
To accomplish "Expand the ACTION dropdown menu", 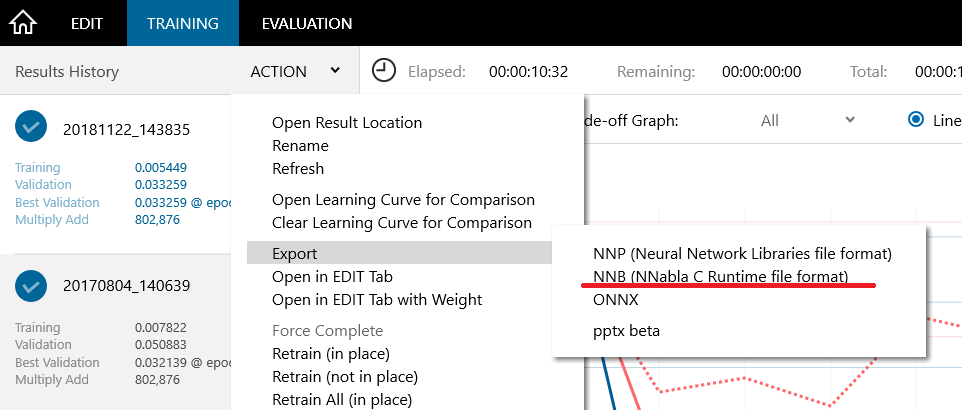I will tap(295, 71).
